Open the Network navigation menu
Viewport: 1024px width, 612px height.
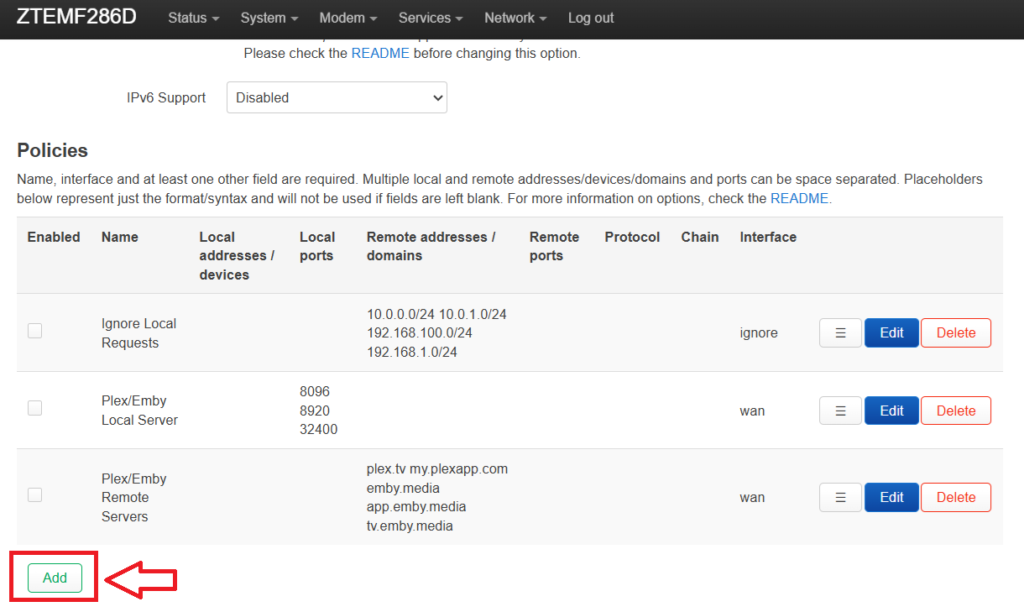pos(515,18)
